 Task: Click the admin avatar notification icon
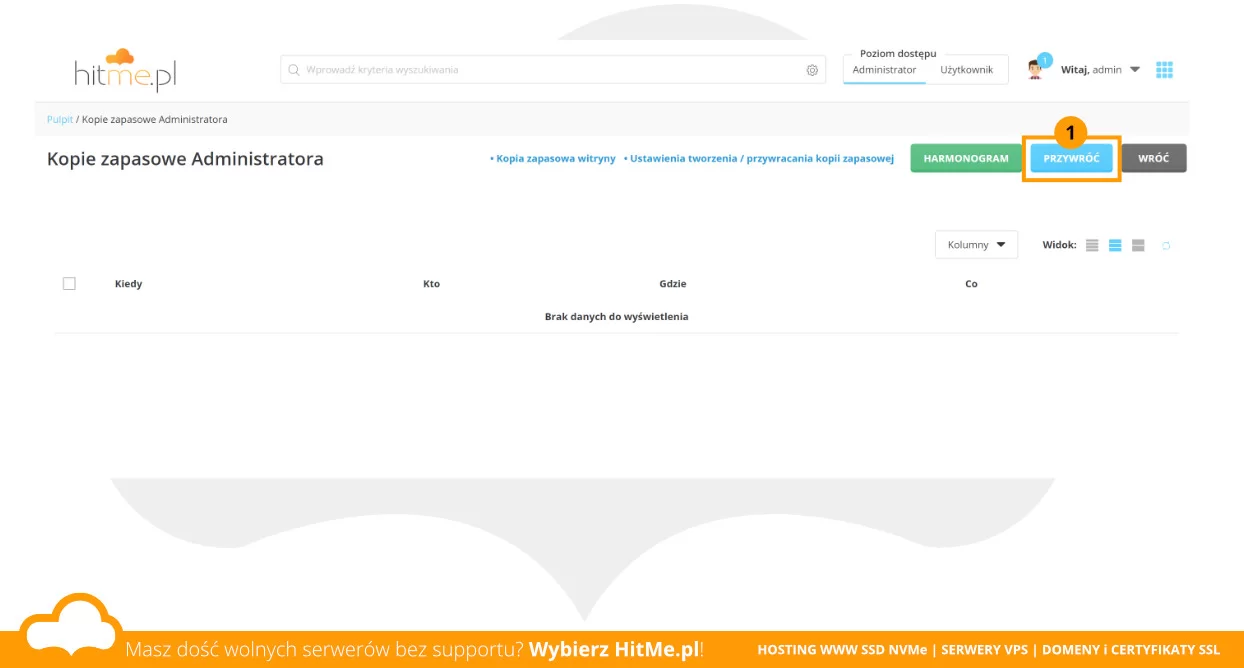1037,68
